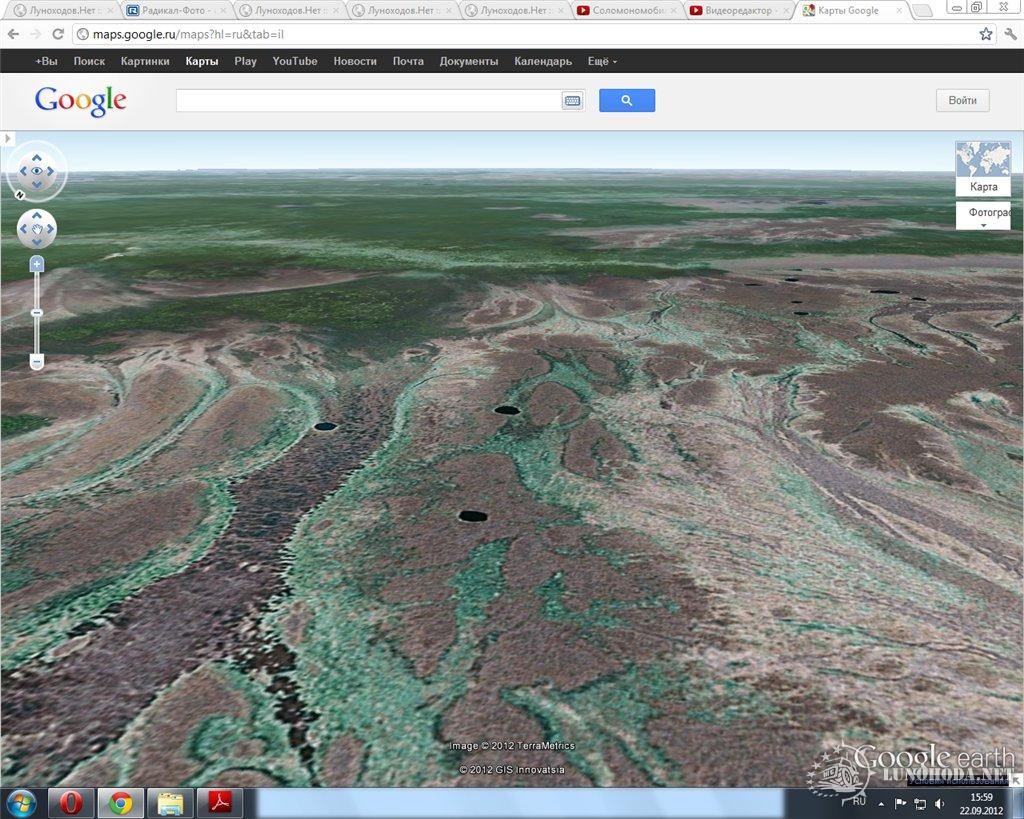
Task: Pan map down with the pan control down arrow
Action: [x=37, y=242]
